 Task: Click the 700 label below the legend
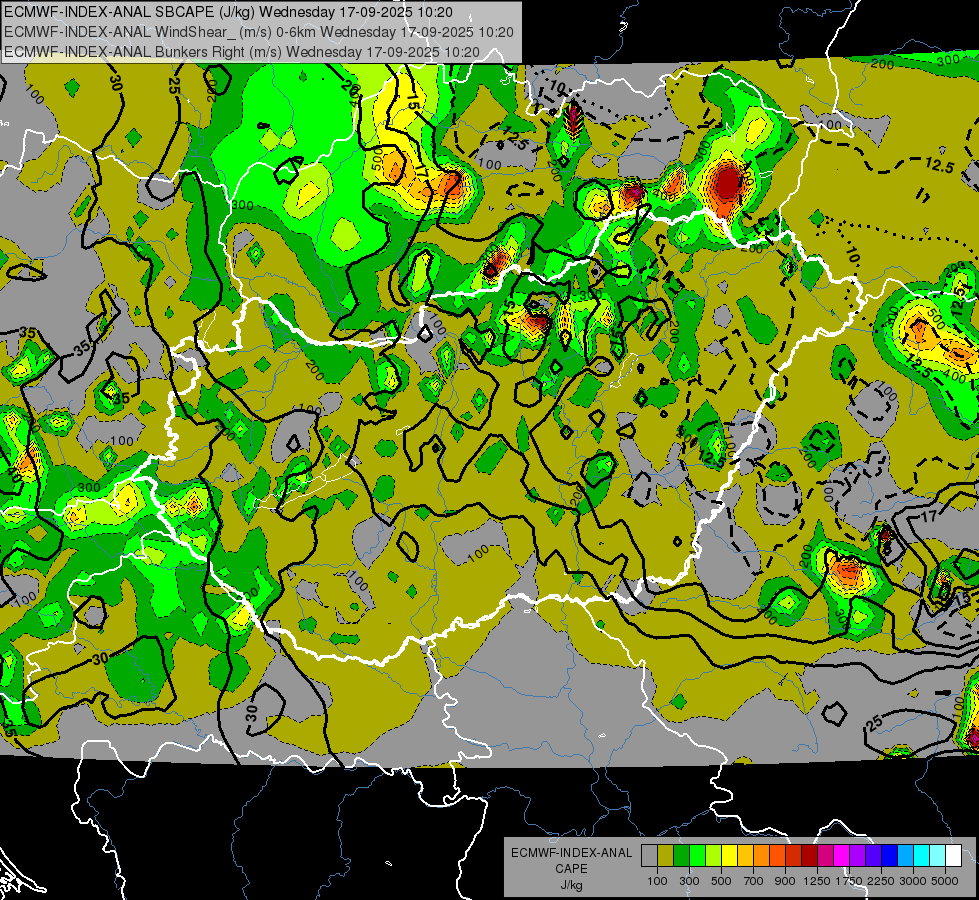(x=753, y=880)
